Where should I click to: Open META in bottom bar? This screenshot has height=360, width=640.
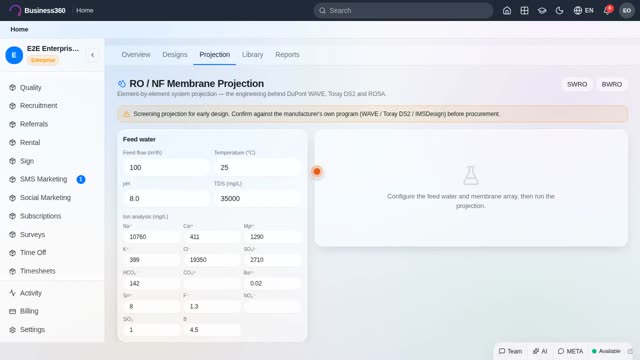(x=570, y=351)
